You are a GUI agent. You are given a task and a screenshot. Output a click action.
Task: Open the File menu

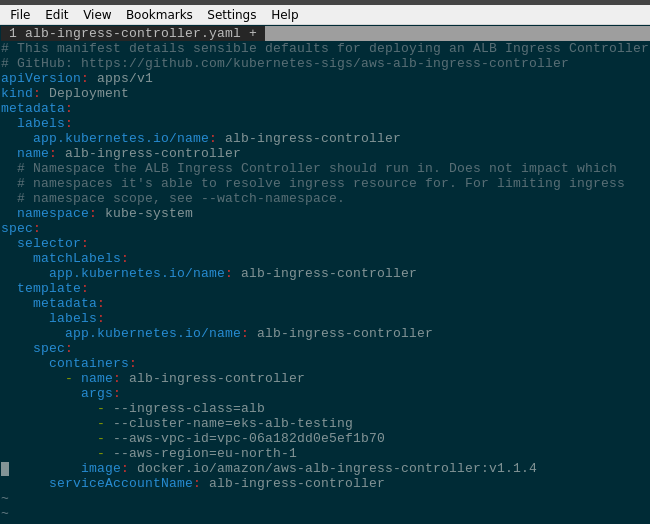(x=20, y=15)
